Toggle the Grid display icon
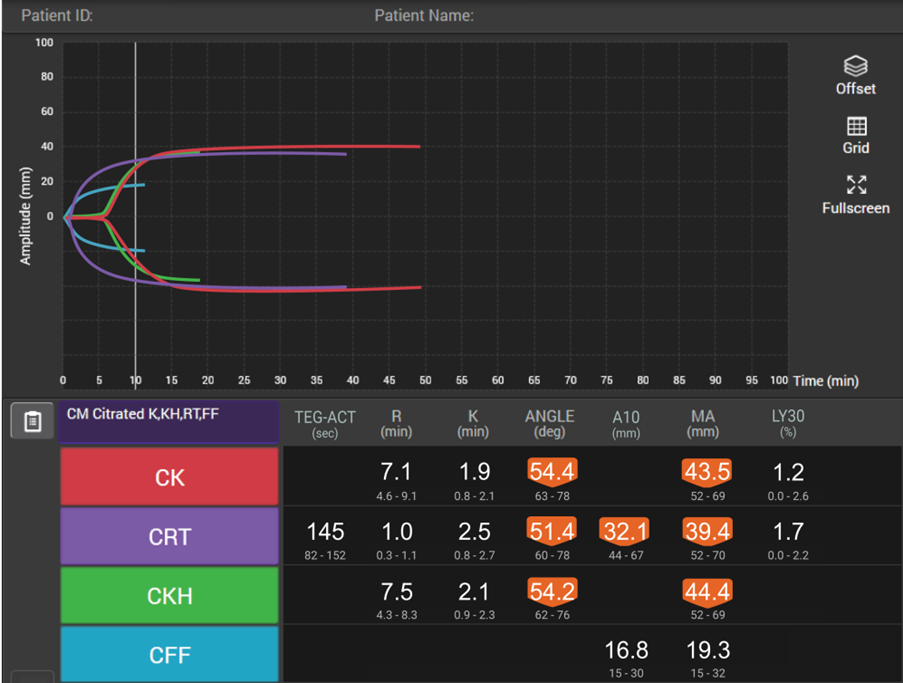Viewport: 903px width, 683px height. 855,127
